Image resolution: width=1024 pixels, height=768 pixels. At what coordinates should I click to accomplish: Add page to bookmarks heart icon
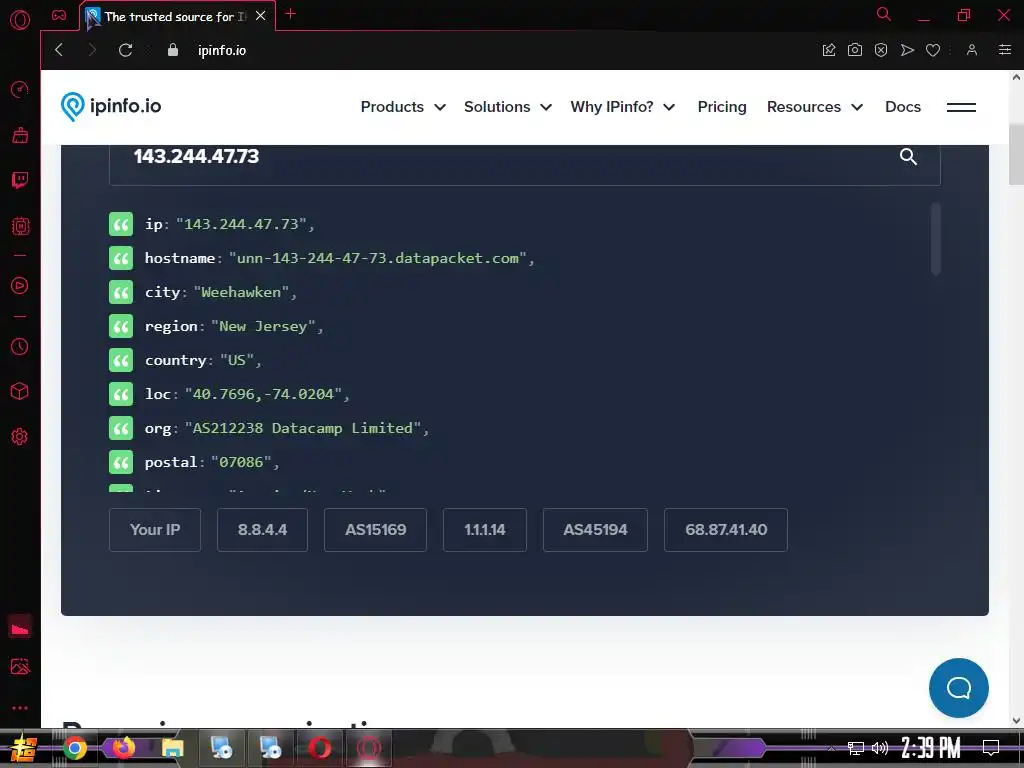[x=933, y=50]
